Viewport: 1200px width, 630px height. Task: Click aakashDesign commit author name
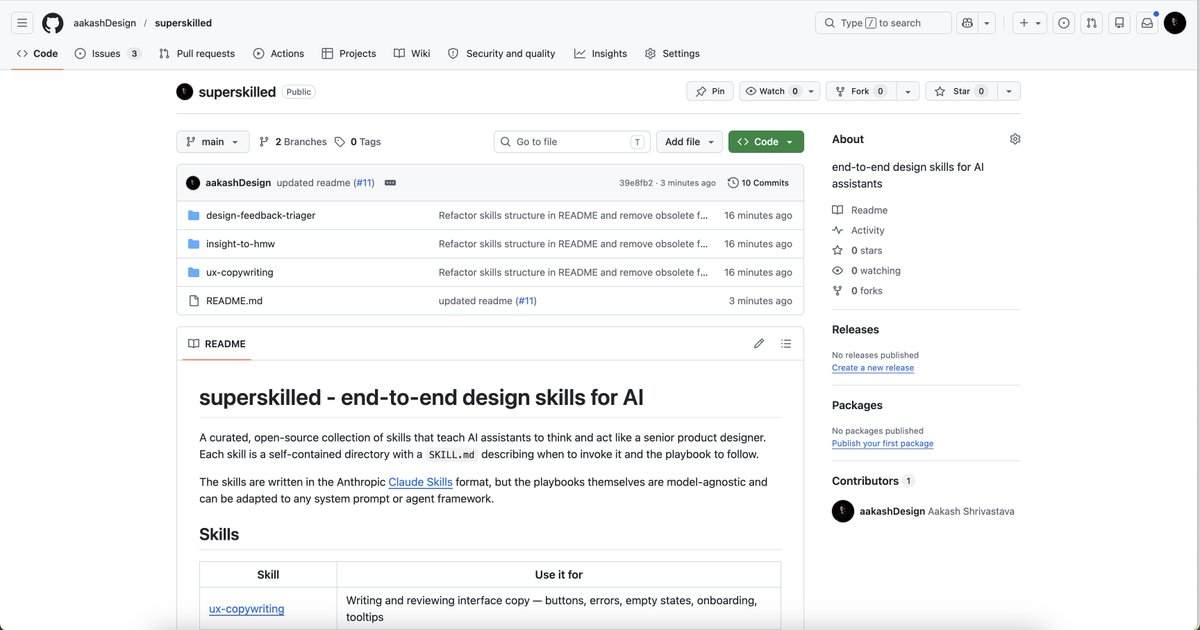pos(238,183)
